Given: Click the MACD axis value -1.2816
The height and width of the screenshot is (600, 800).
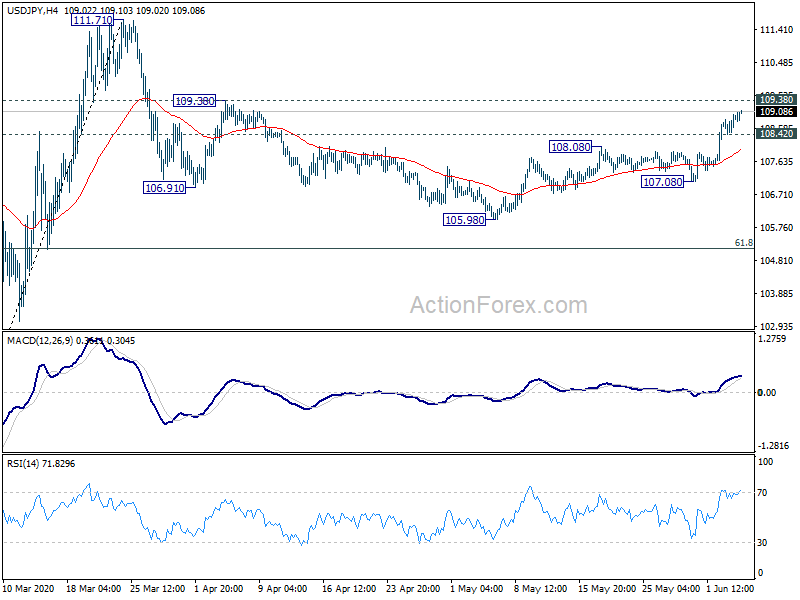Looking at the screenshot, I should (x=774, y=446).
